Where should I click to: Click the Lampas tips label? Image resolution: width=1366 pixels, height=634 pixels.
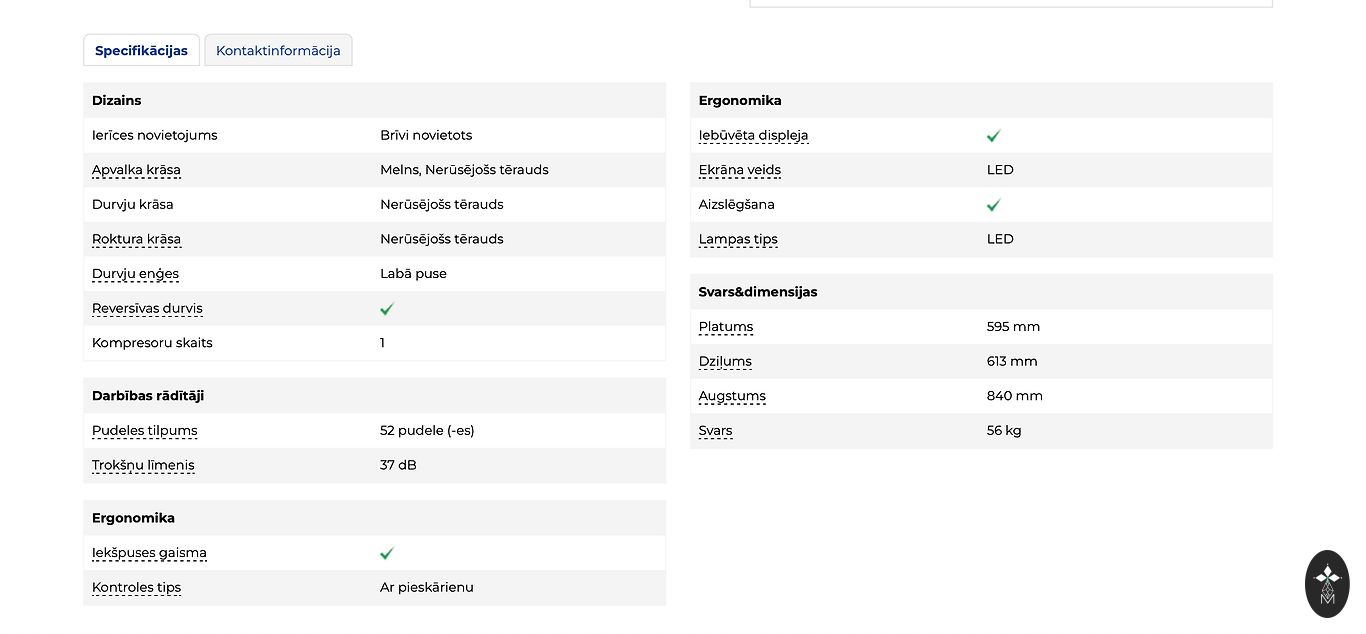(738, 239)
